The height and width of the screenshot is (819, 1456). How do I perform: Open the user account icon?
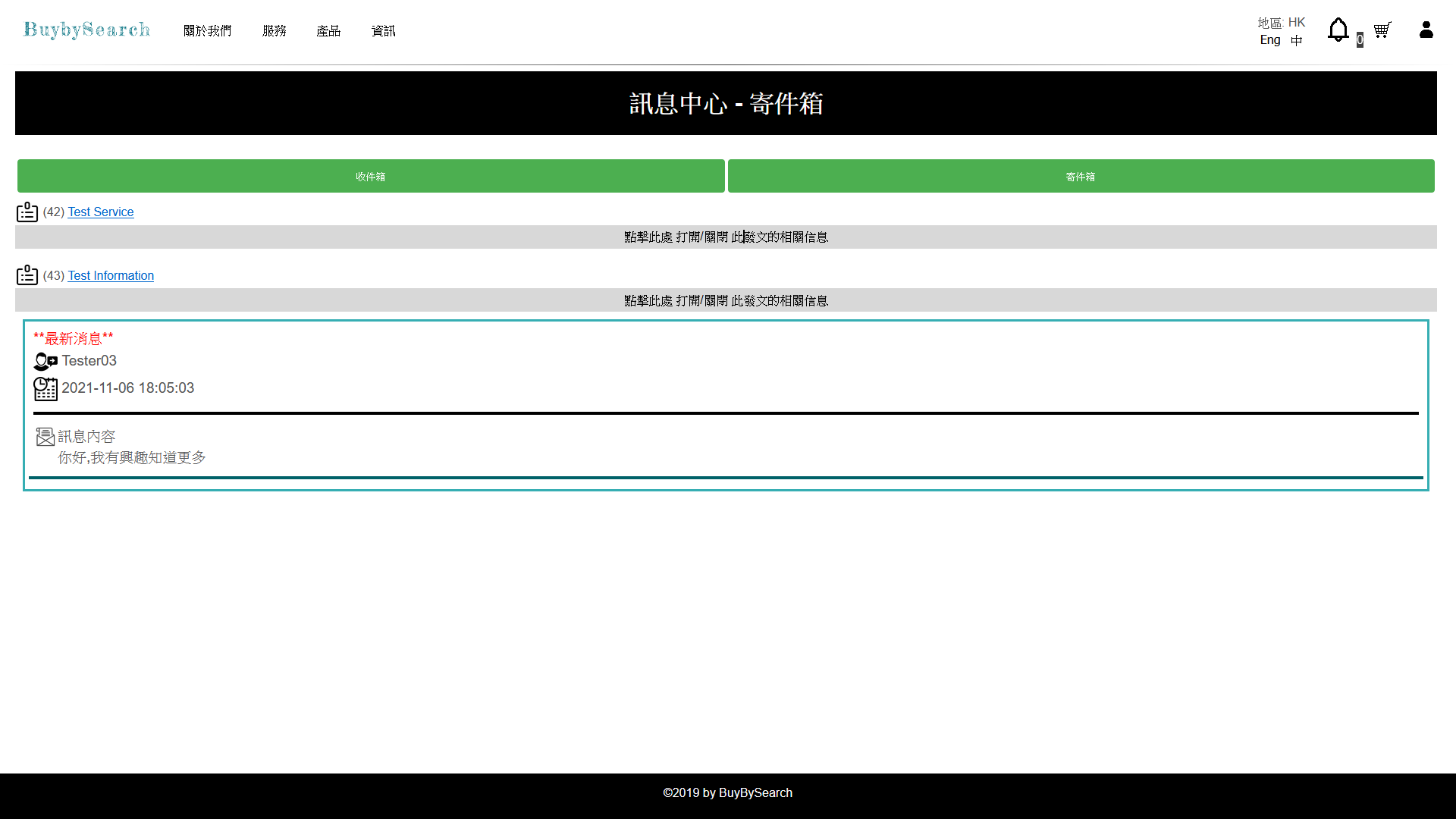[x=1426, y=30]
